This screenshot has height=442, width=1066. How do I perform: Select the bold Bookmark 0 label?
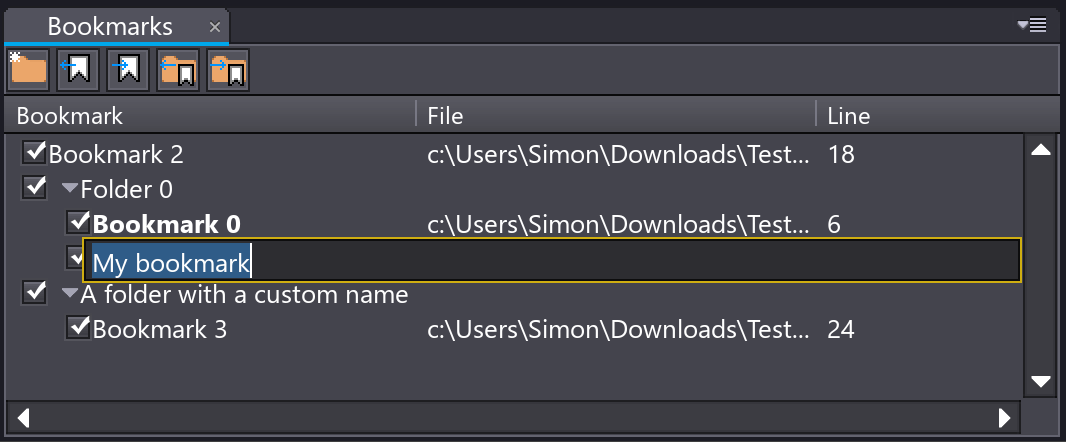coord(167,224)
